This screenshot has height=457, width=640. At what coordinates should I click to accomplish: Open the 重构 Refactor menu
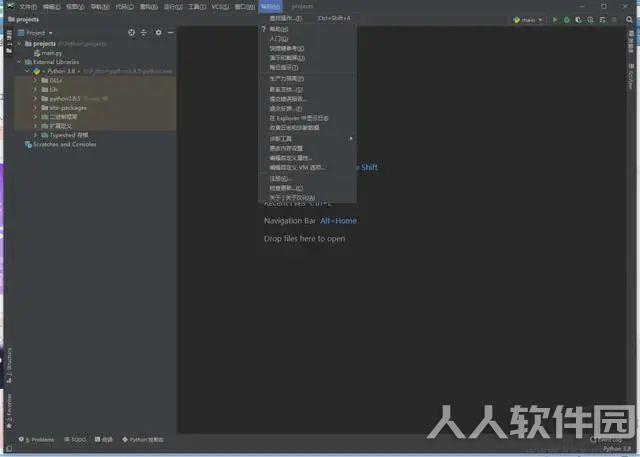pos(149,7)
